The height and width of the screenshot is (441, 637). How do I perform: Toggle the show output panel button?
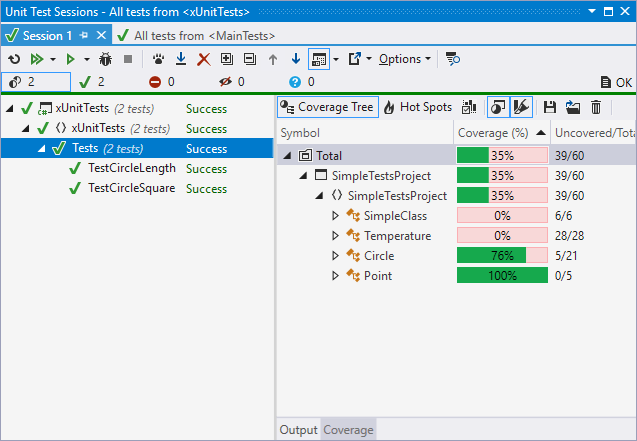tap(319, 59)
